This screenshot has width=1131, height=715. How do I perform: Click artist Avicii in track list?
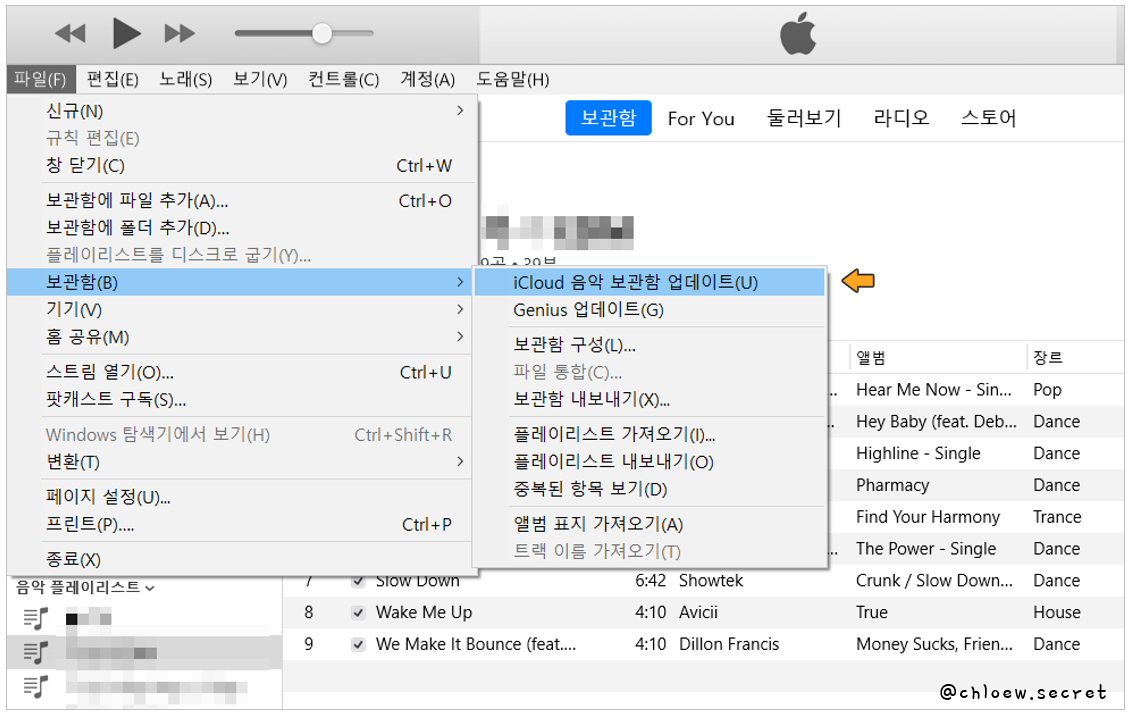pos(698,613)
